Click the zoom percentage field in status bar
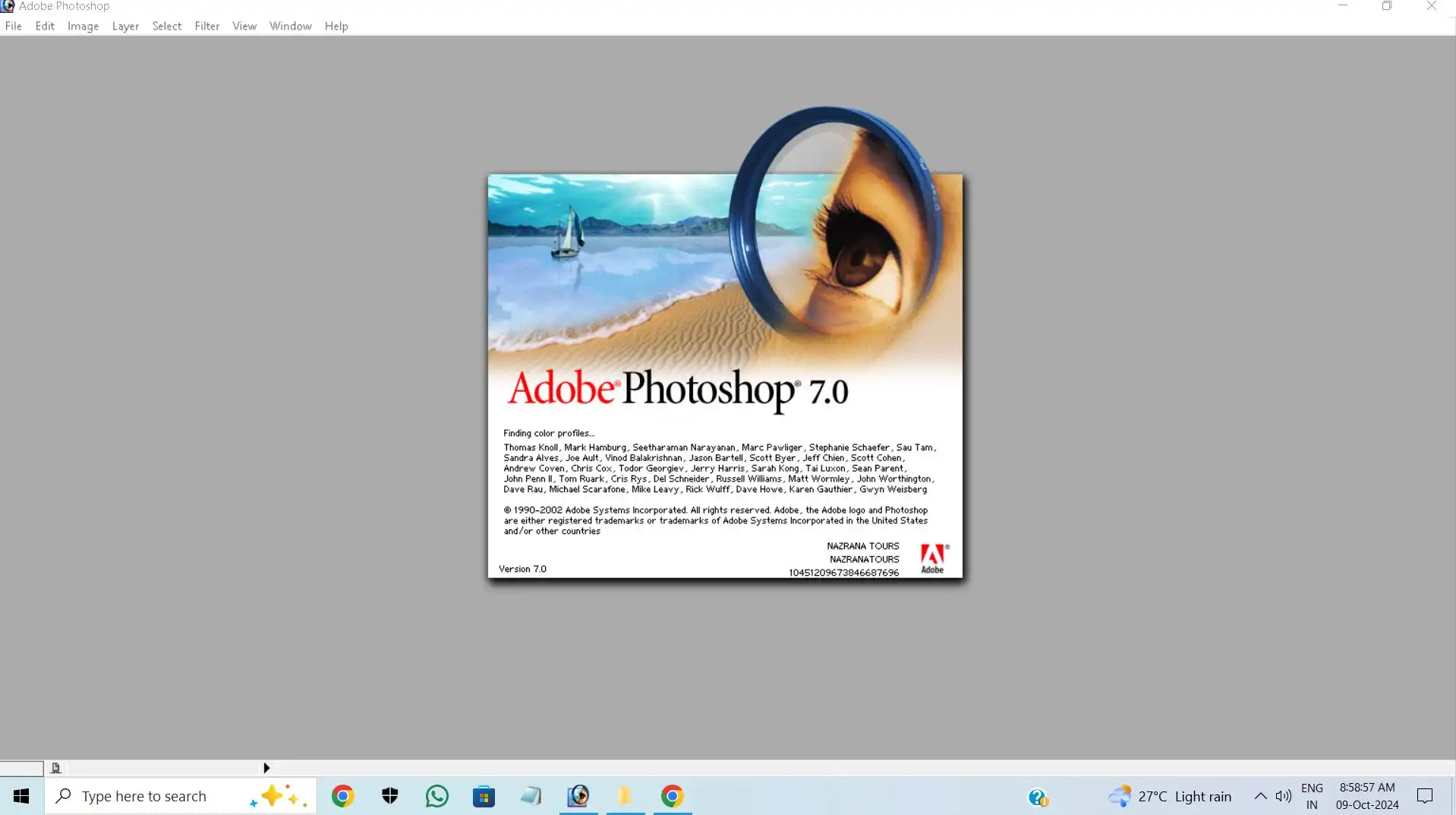Screen dimensions: 1456x815 22,768
